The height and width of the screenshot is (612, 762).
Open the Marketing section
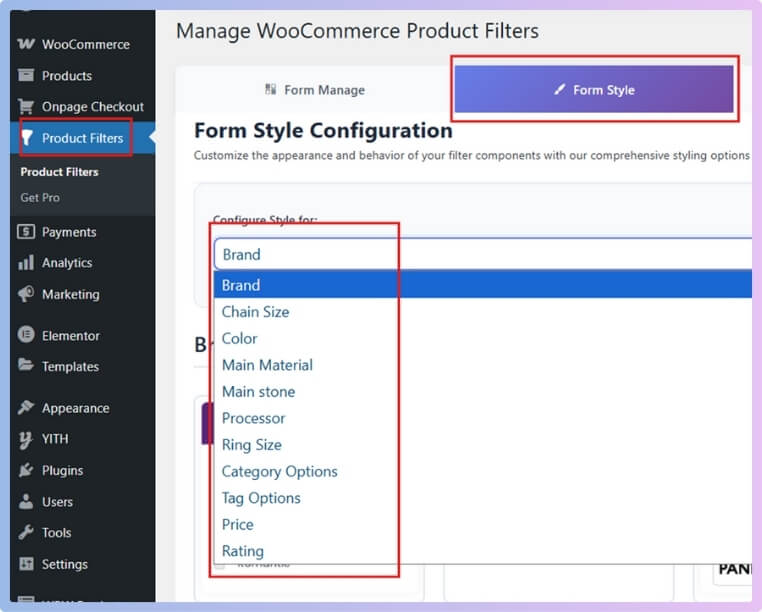pos(83,294)
